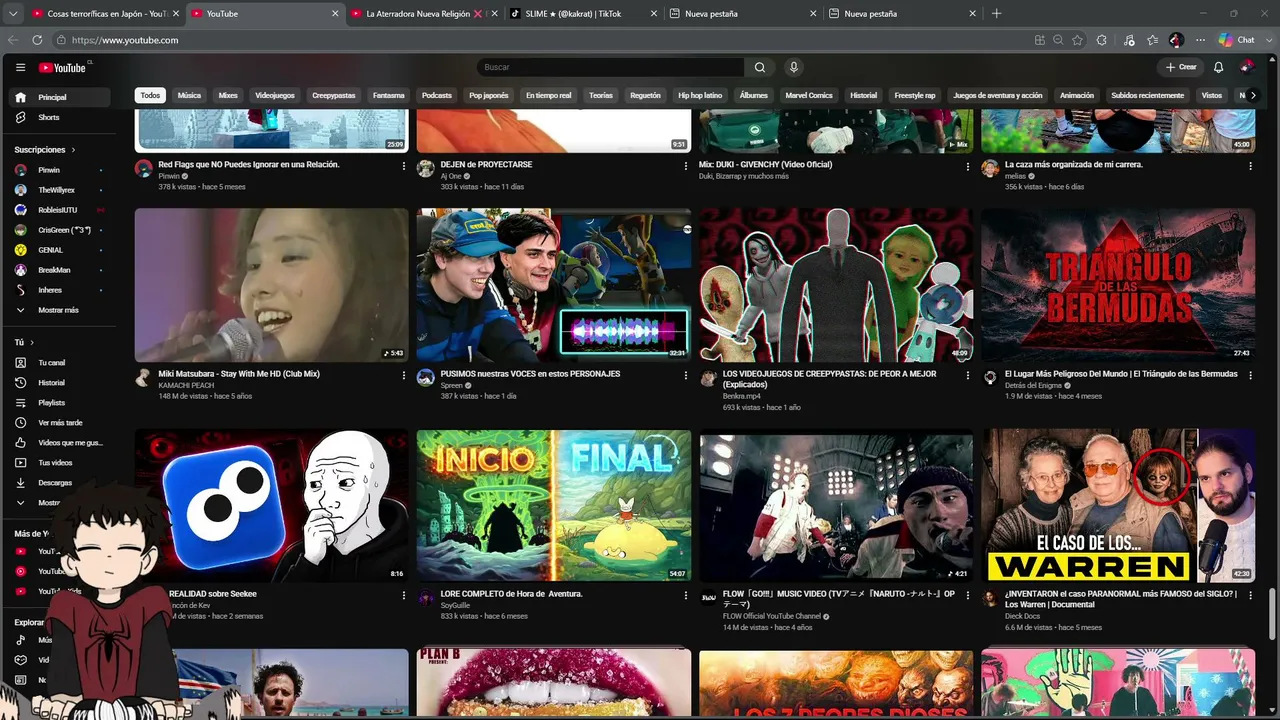Image resolution: width=1280 pixels, height=720 pixels.
Task: Show more category chips with right arrow
Action: (x=1253, y=95)
